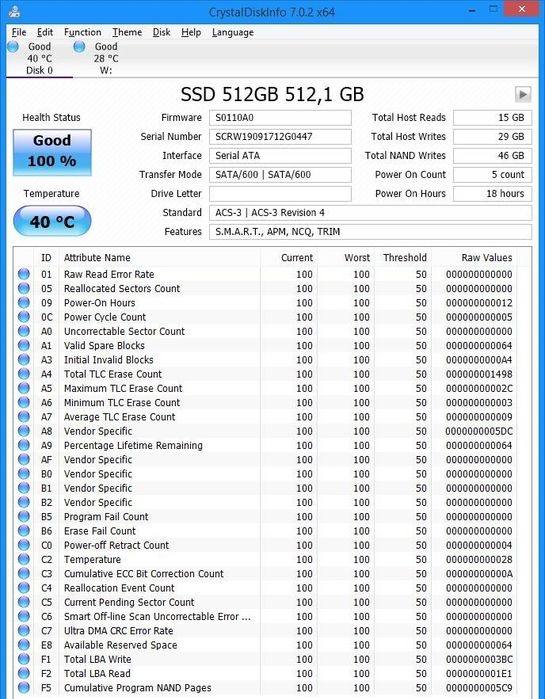Click status icon for Maximum TLC Erase Count

pyautogui.click(x=24, y=388)
